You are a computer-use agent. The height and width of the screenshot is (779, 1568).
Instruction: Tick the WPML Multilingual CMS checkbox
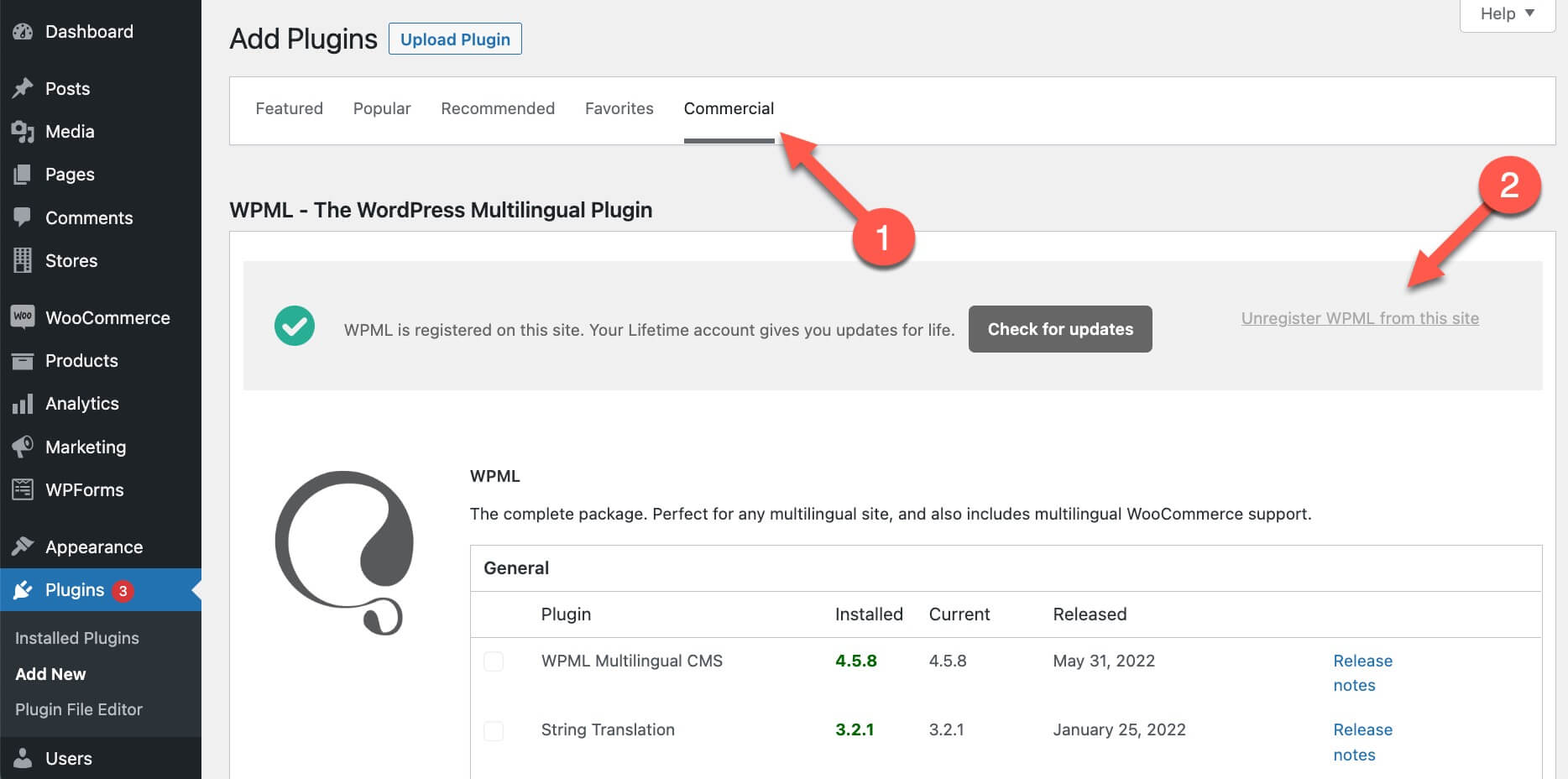click(494, 661)
